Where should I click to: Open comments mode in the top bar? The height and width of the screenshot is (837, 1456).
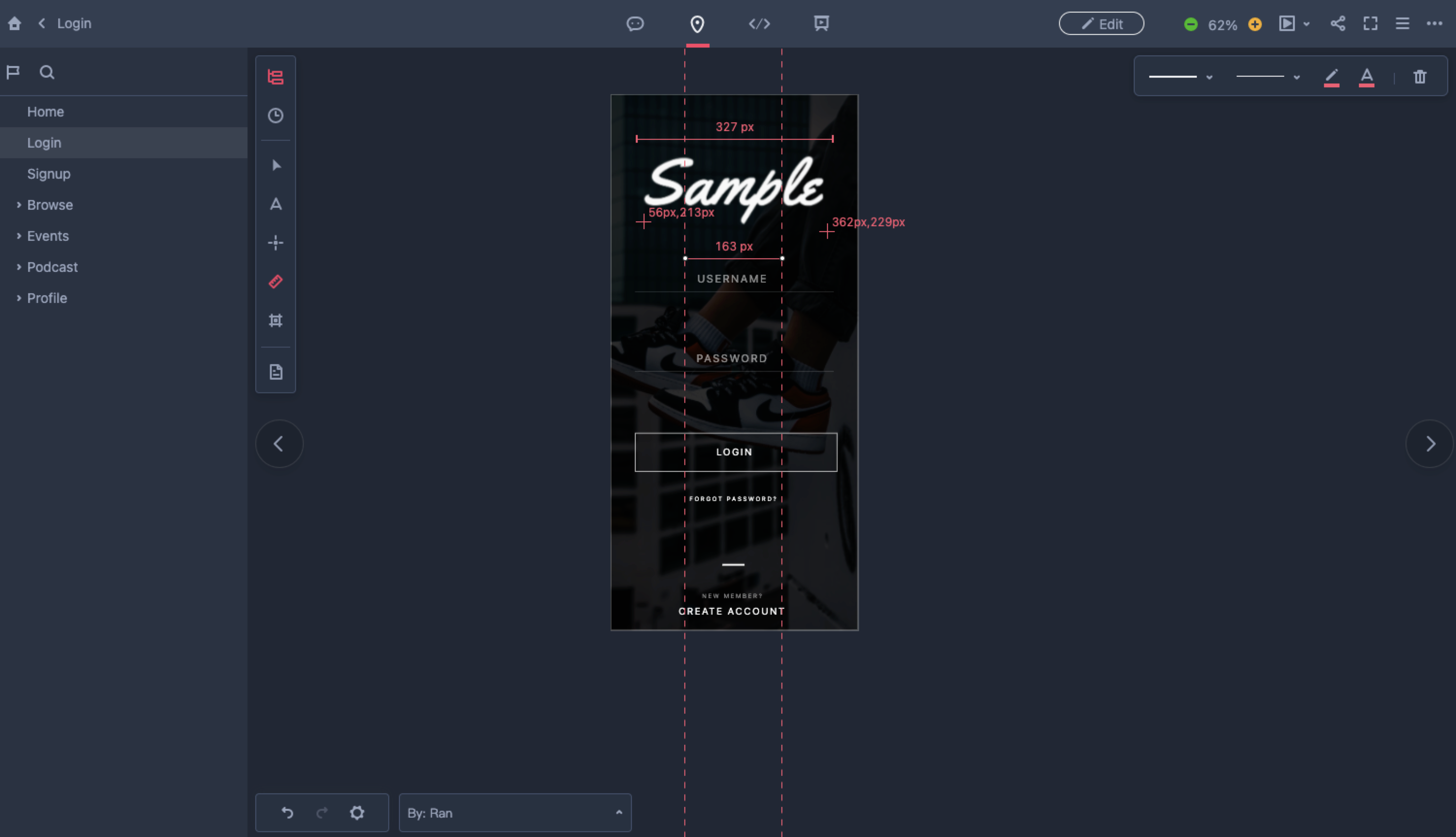635,24
